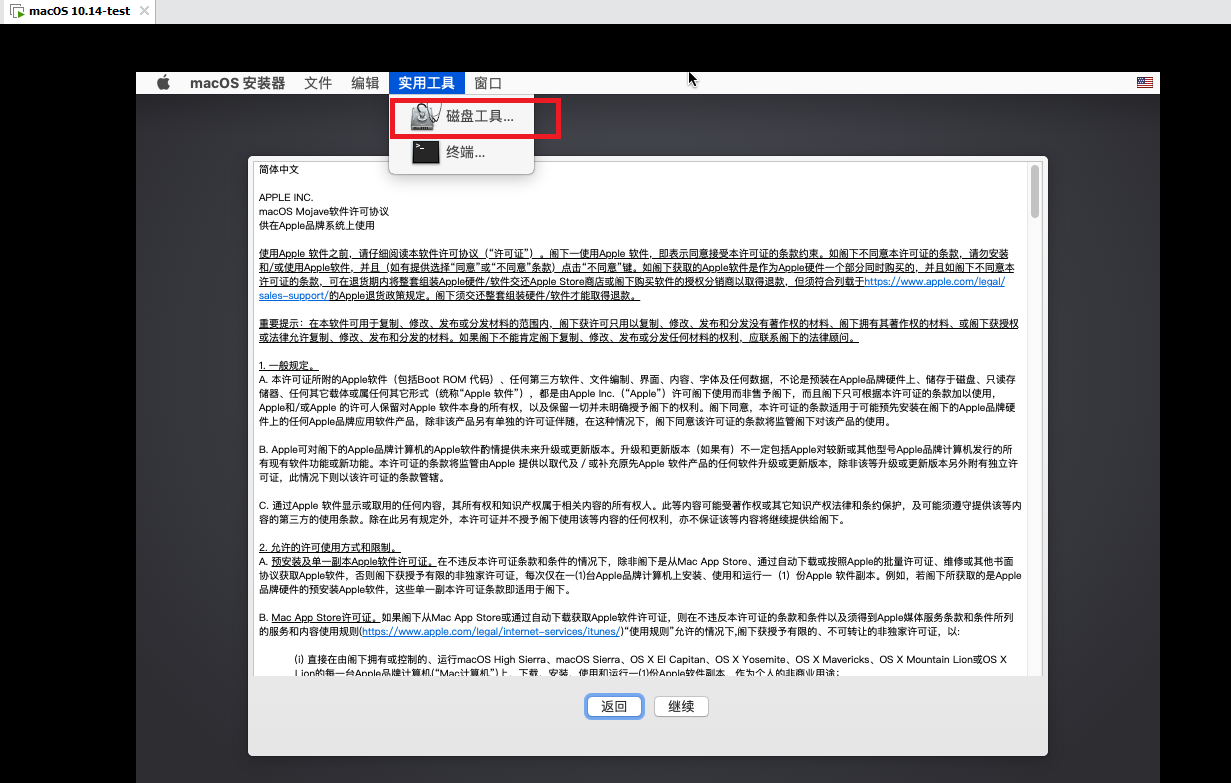Open the macOS 安装器 menu

pos(238,83)
